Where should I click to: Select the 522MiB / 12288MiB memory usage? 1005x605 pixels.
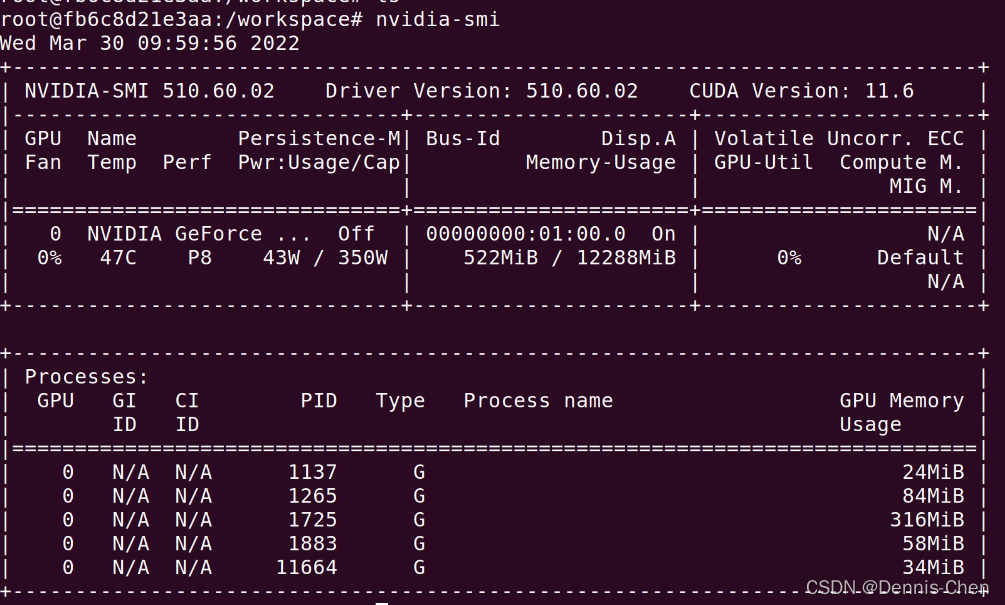point(569,258)
